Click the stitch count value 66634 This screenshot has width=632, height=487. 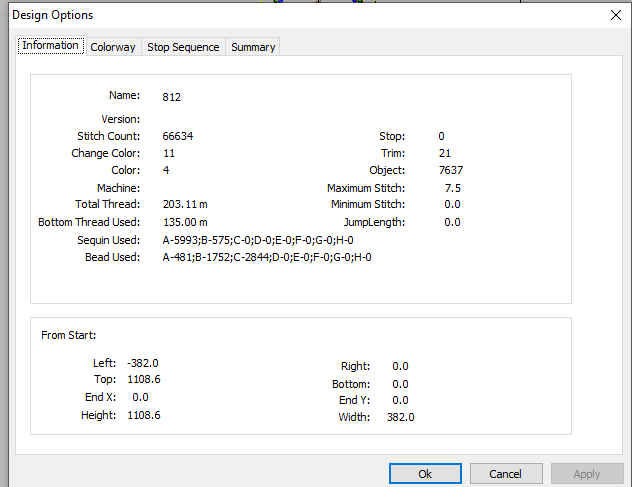[178, 136]
